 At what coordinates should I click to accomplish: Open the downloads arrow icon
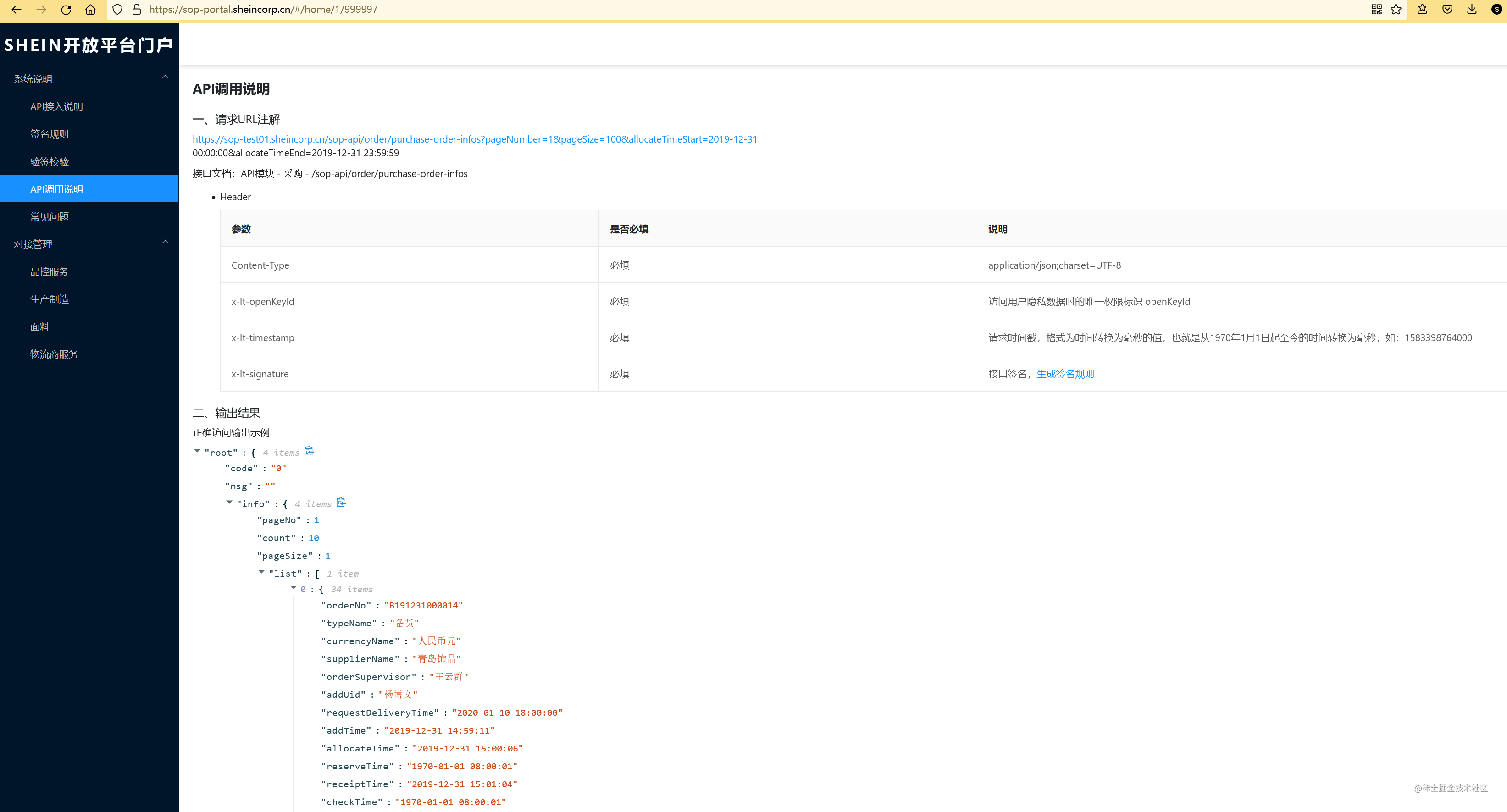click(x=1472, y=9)
